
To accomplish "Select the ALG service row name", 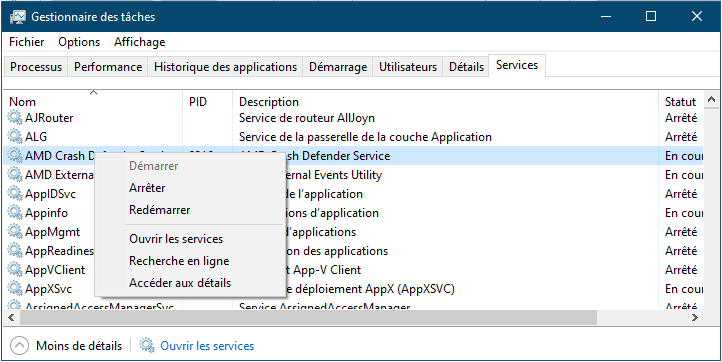I will pos(36,137).
